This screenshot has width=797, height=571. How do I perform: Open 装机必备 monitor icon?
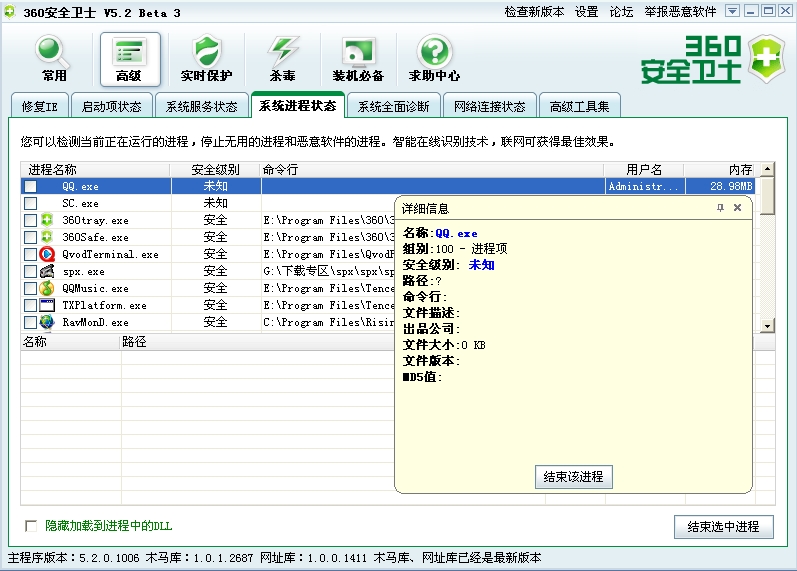(358, 58)
